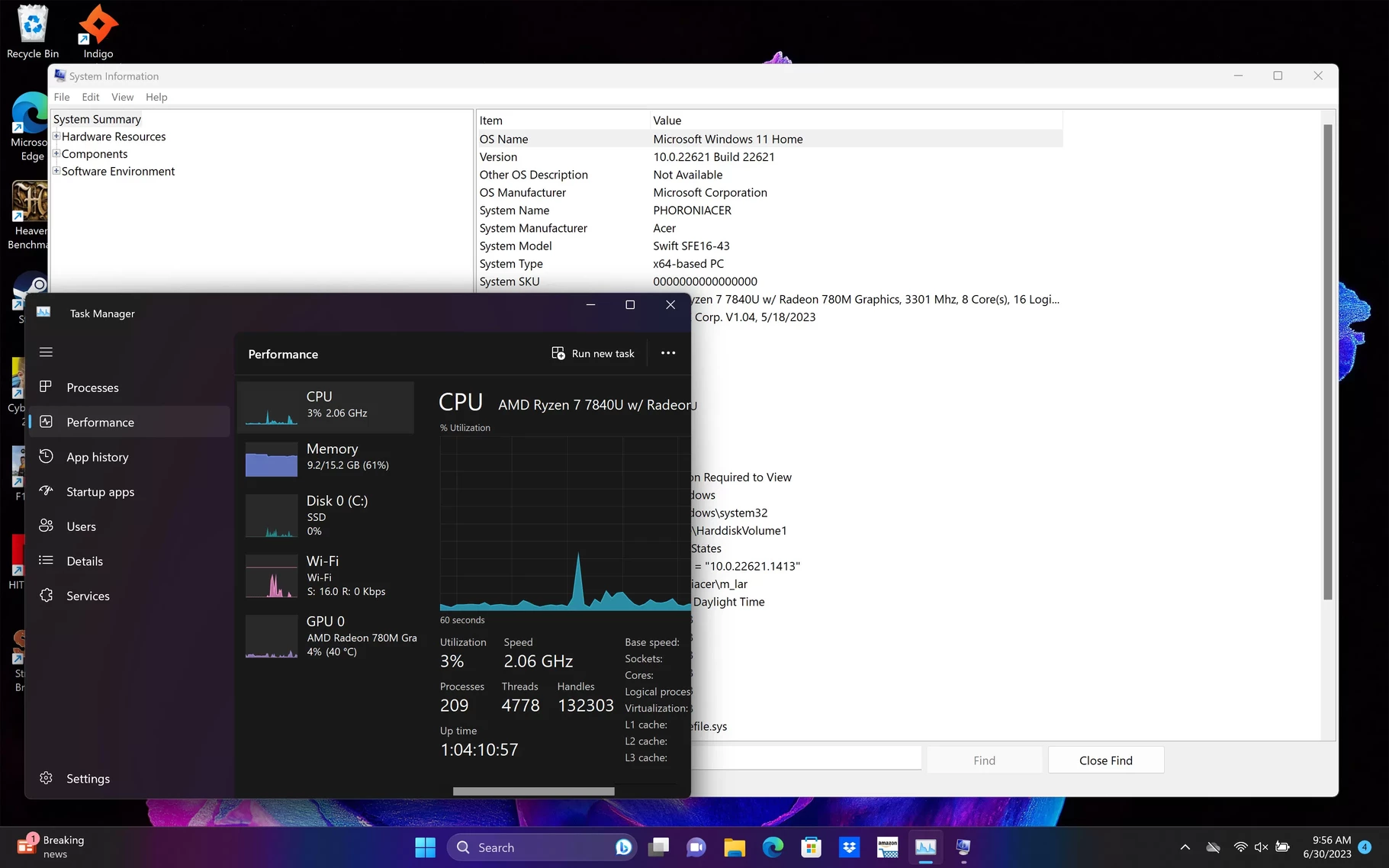This screenshot has height=868, width=1389.
Task: Open the Chat app from taskbar
Action: (x=696, y=847)
